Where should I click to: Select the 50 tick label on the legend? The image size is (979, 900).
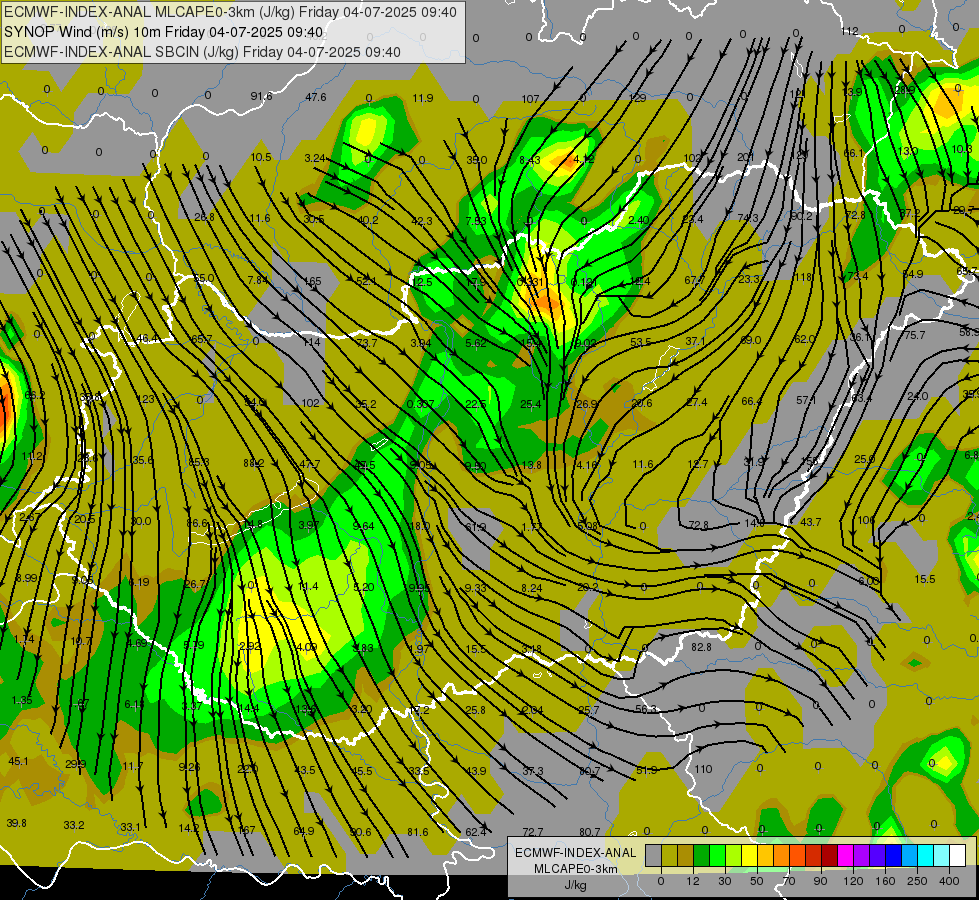pos(757,881)
